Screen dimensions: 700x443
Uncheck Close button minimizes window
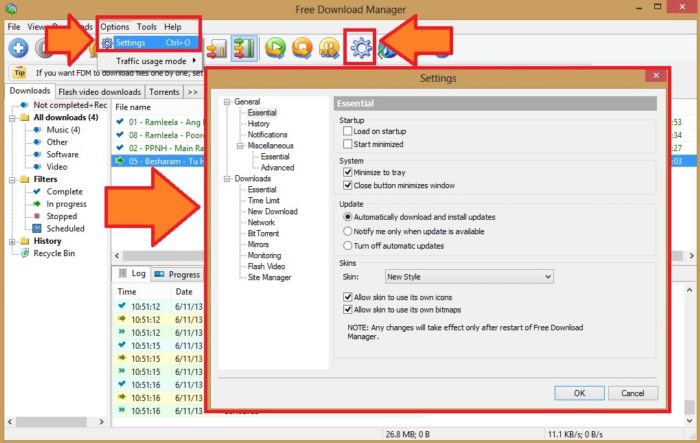(x=347, y=185)
